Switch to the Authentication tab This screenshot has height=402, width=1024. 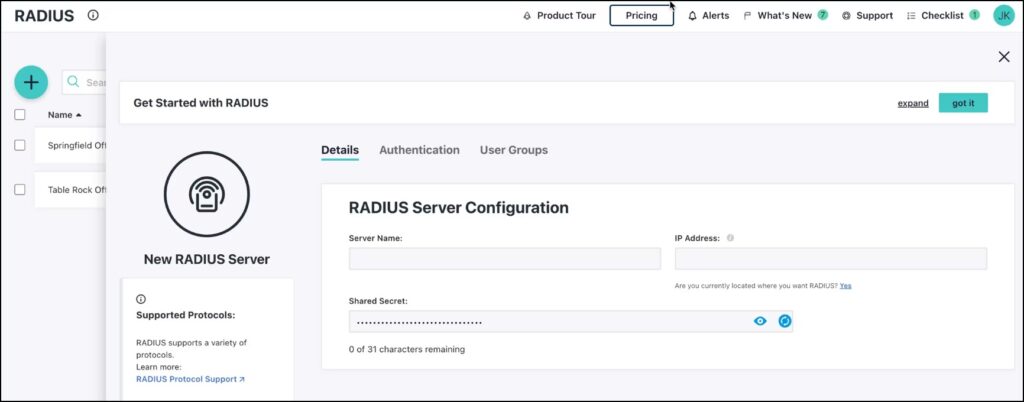419,150
